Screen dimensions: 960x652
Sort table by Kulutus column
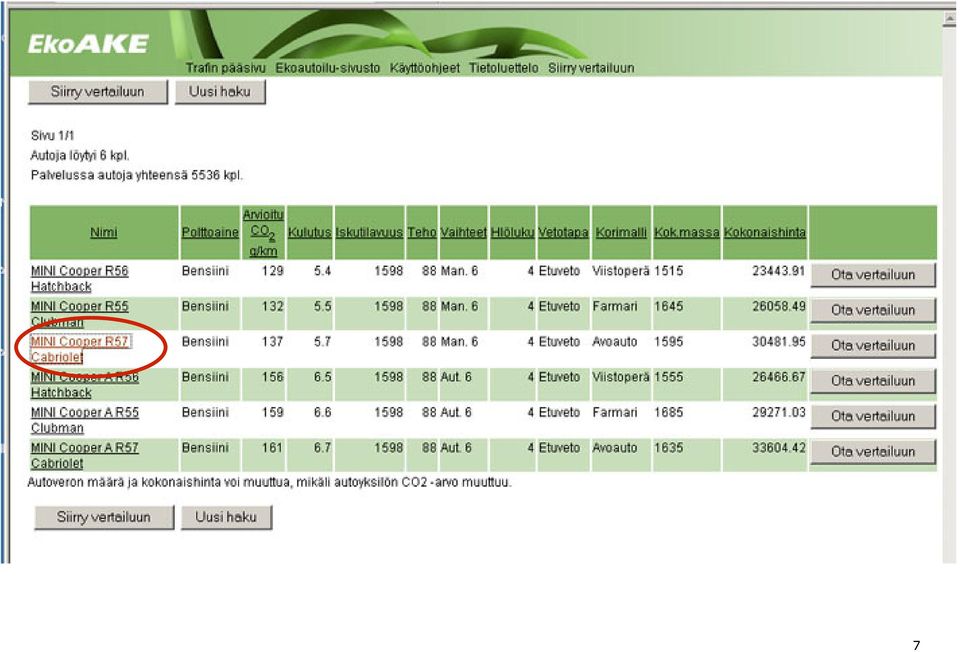click(309, 233)
